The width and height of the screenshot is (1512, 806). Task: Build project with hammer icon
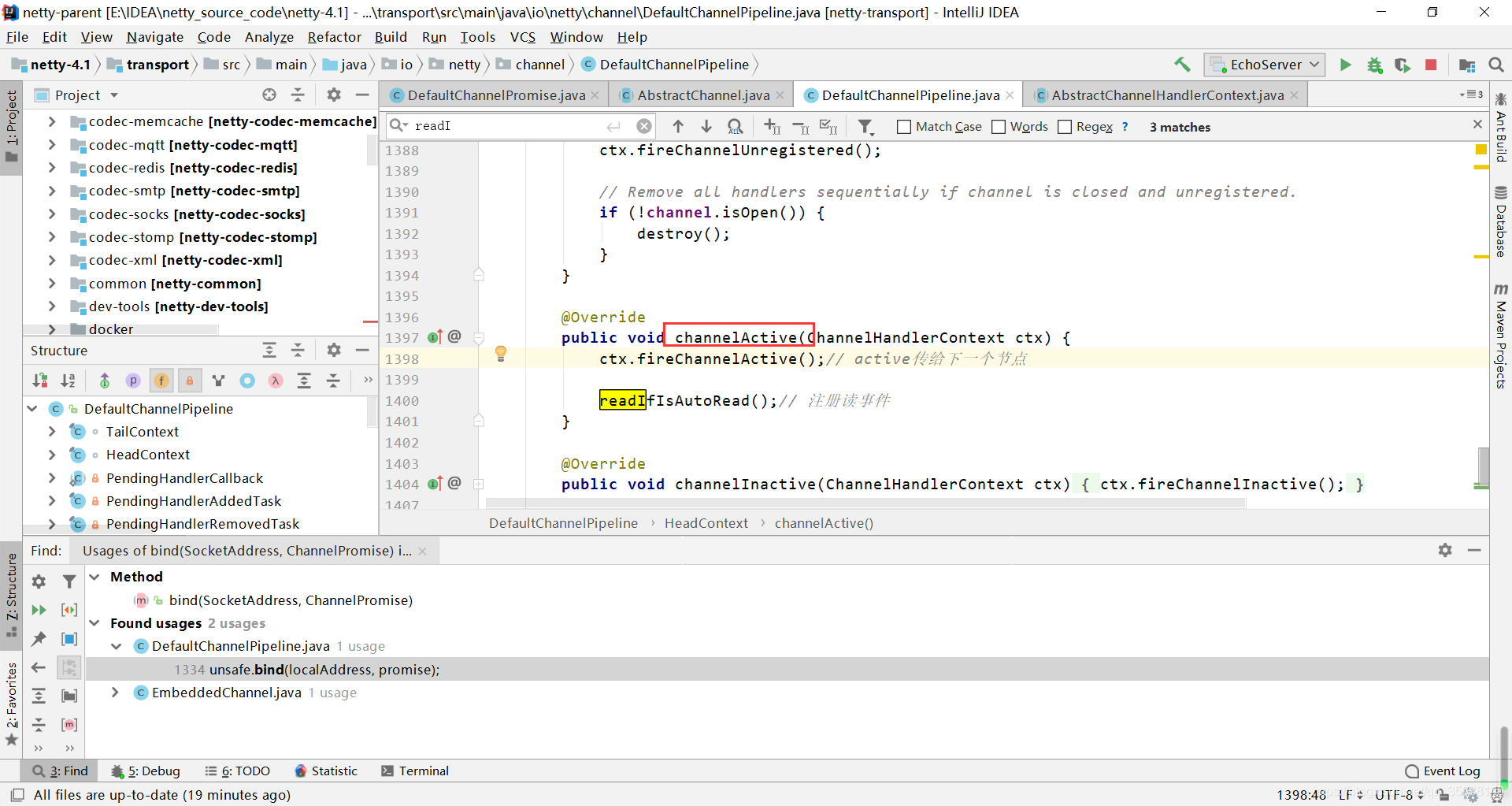coord(1182,65)
